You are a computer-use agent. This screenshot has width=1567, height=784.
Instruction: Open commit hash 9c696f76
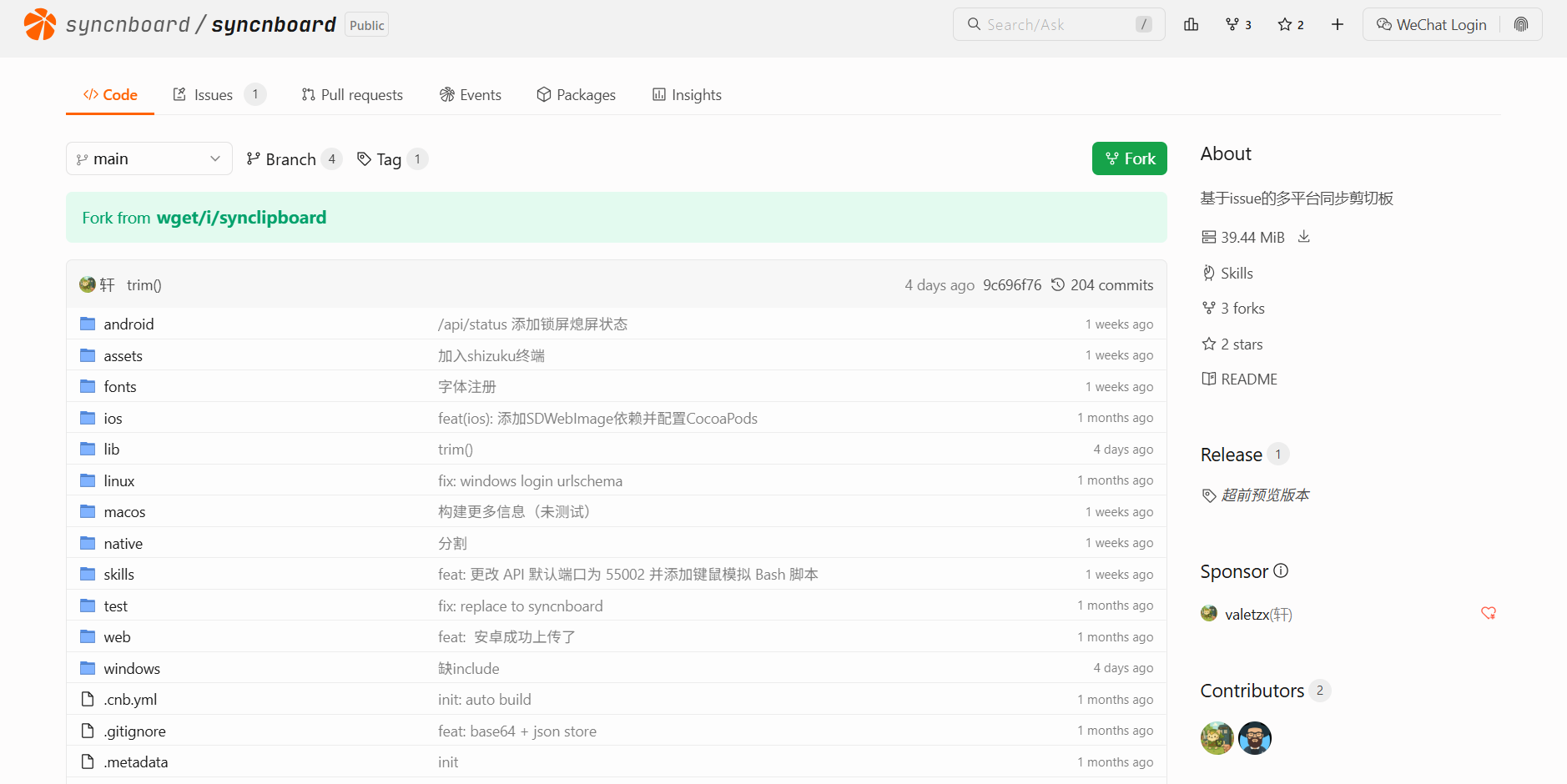[x=1012, y=284]
